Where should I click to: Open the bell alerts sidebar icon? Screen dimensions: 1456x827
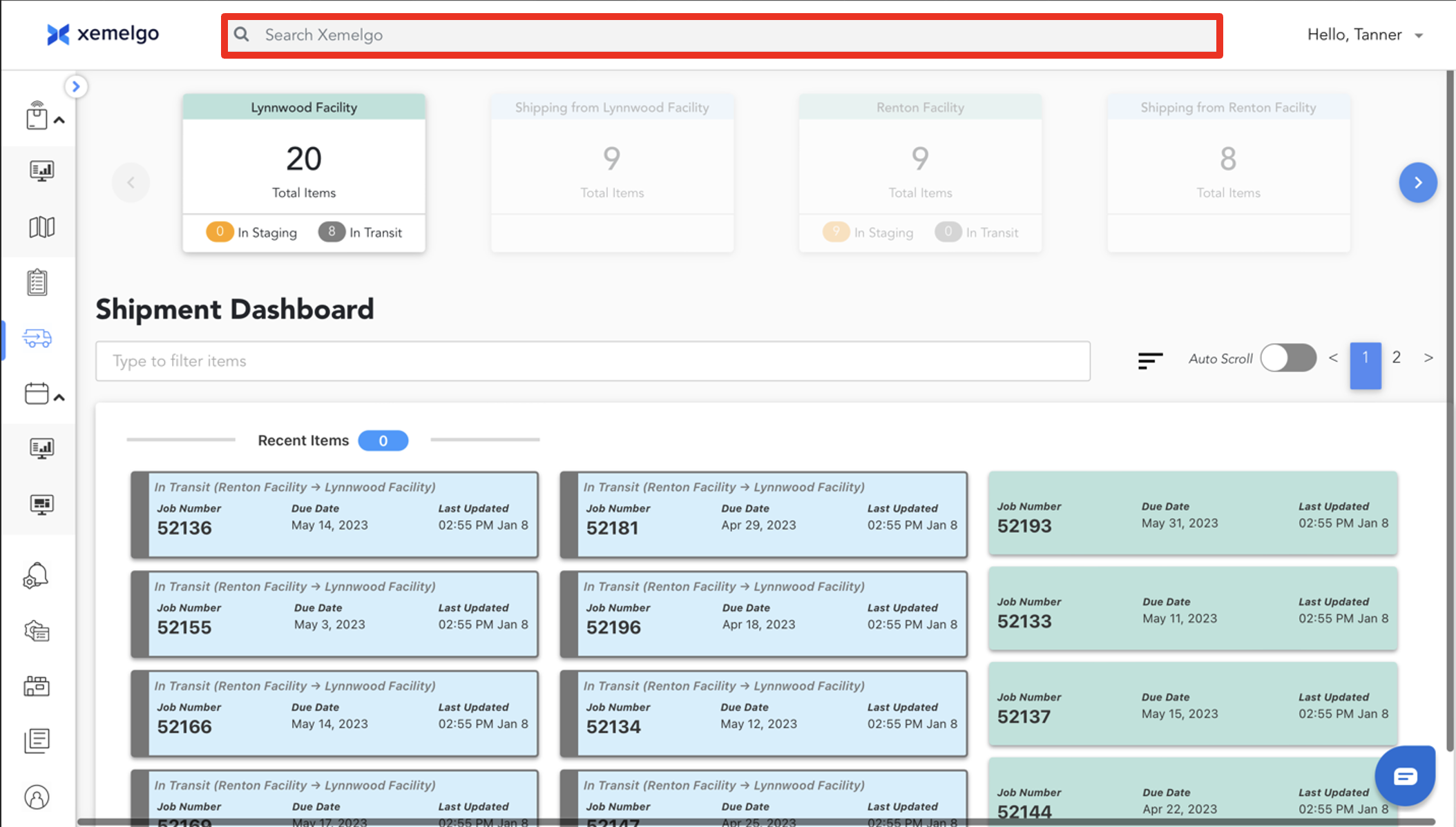pyautogui.click(x=36, y=575)
